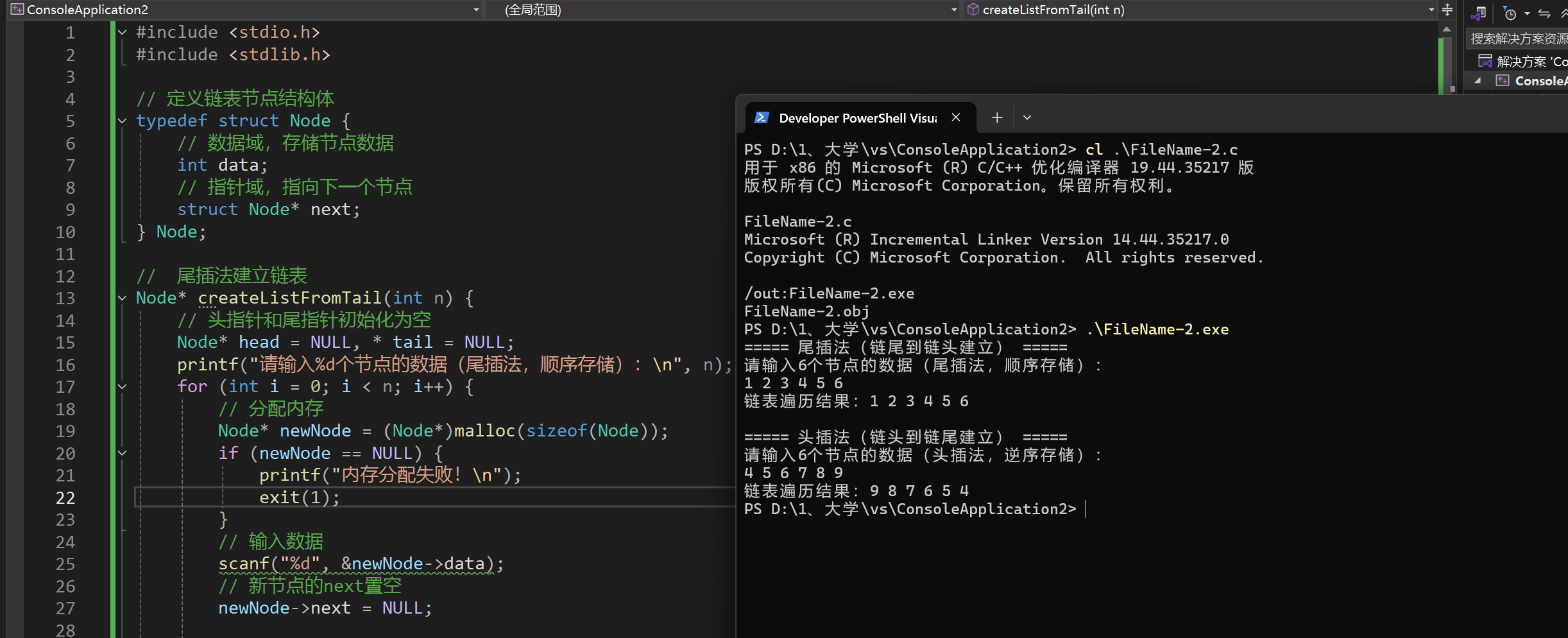This screenshot has height=638, width=1568.
Task: Collapse the #include block at line 1
Action: click(x=122, y=32)
